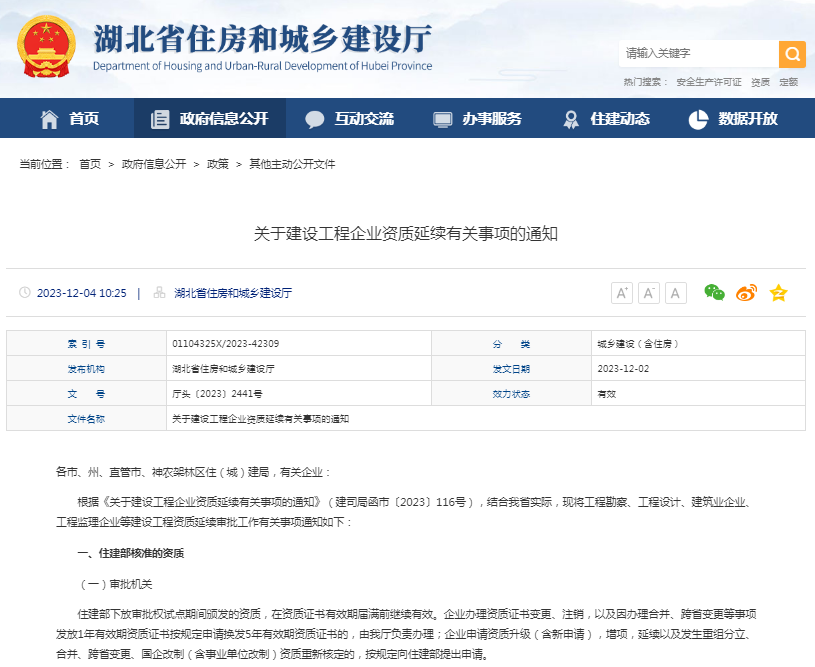The height and width of the screenshot is (667, 815).
Task: Click the 资质 hot search keyword
Action: 758,80
